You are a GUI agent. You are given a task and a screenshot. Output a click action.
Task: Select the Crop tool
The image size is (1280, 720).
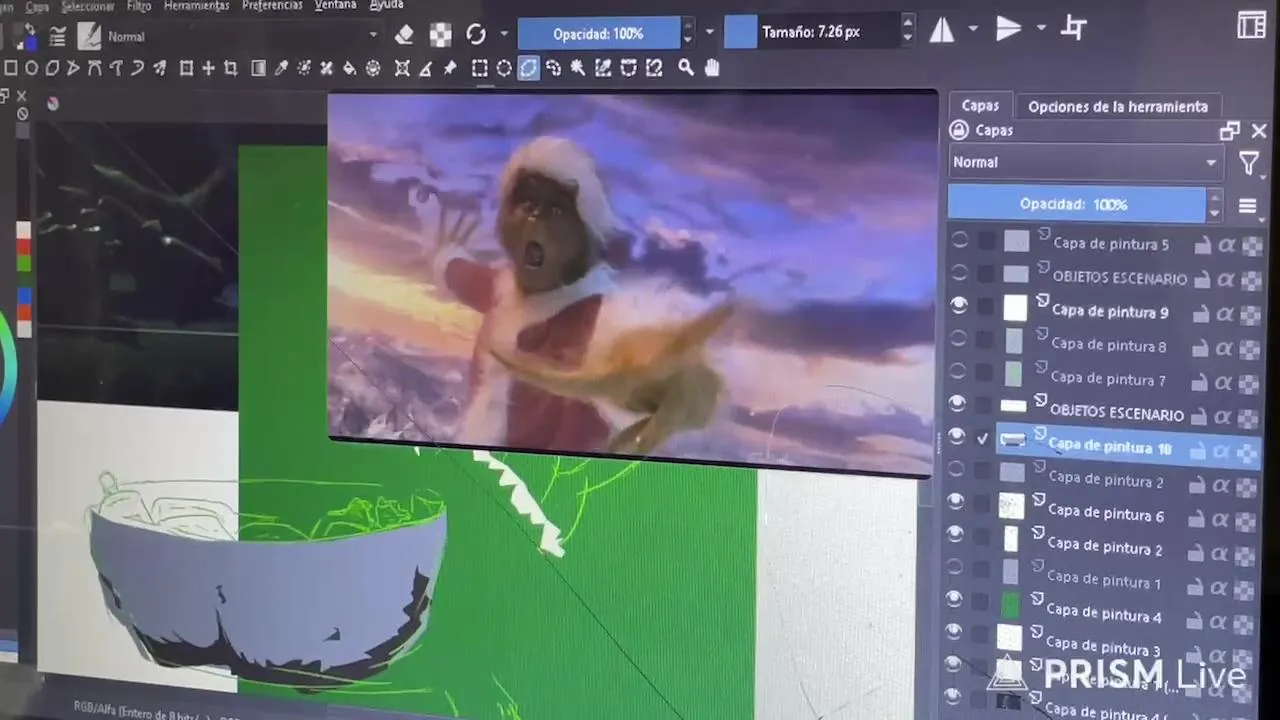point(230,68)
